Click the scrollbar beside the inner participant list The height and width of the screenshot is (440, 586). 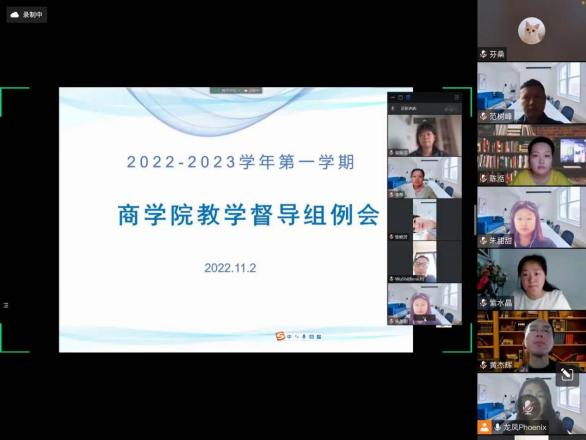[475, 220]
